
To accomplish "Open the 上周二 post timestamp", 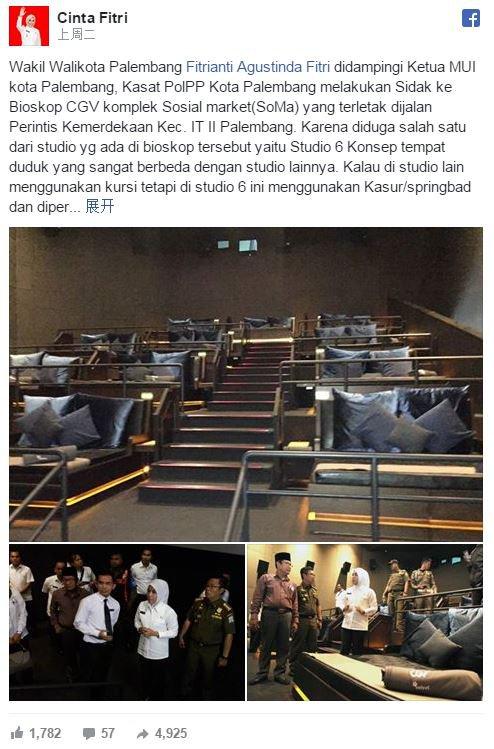I will point(76,34).
